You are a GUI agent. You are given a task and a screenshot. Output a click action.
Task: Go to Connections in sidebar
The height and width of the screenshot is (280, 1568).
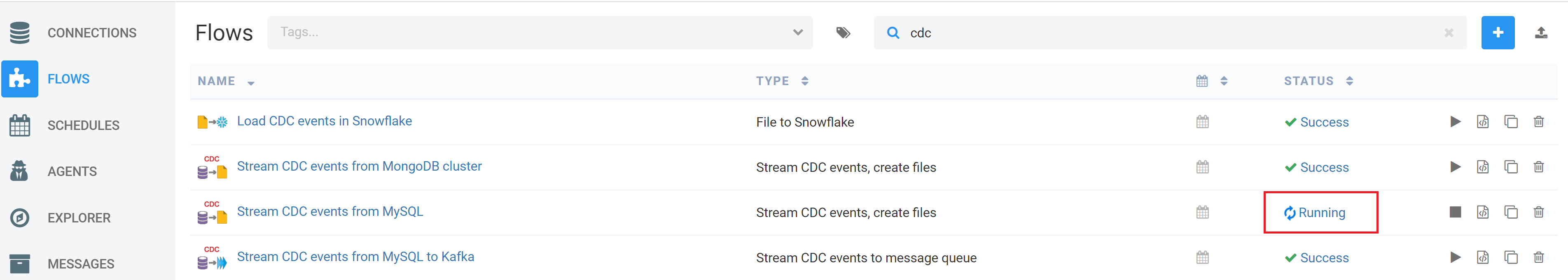(x=92, y=33)
